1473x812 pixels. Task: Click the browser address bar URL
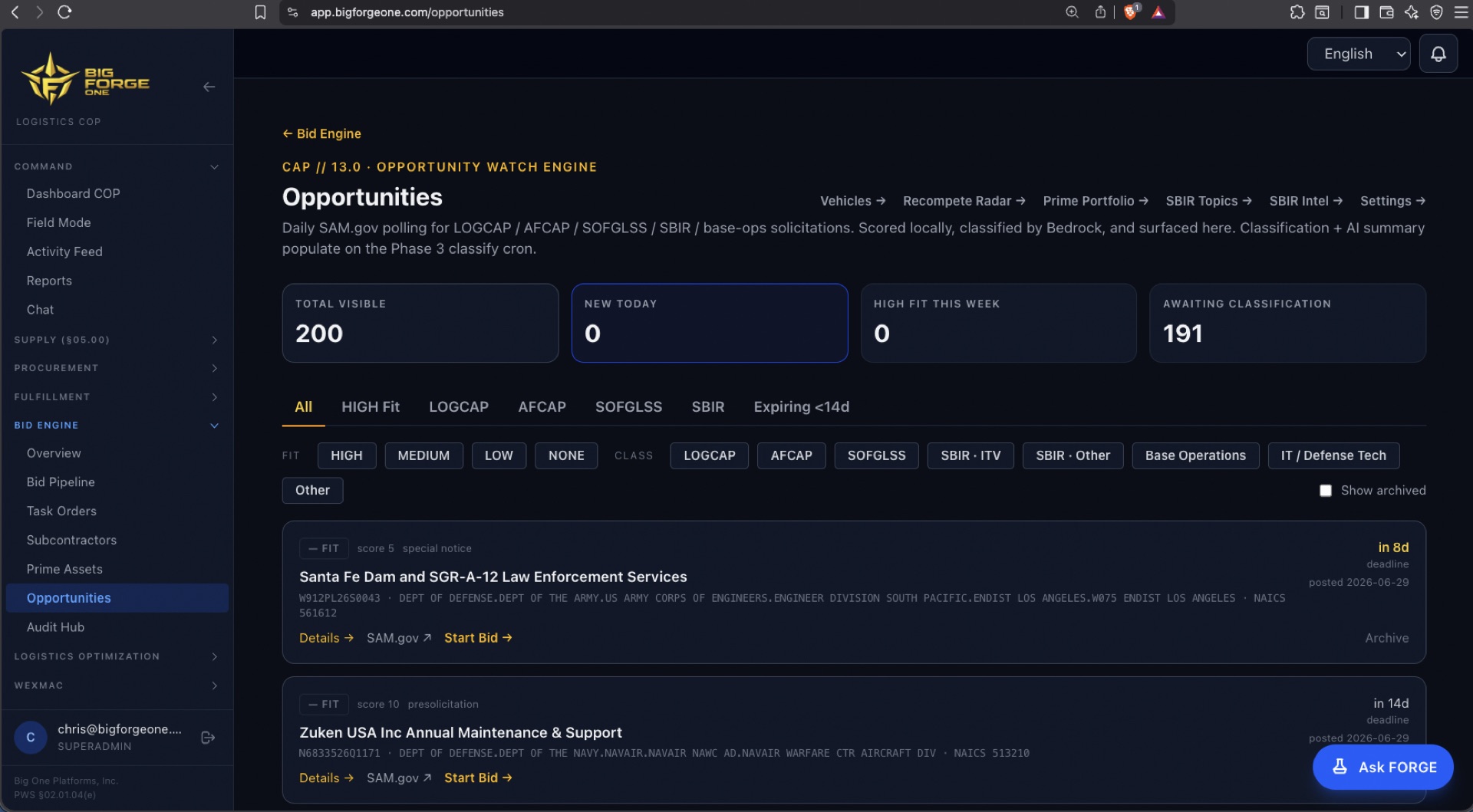click(407, 12)
